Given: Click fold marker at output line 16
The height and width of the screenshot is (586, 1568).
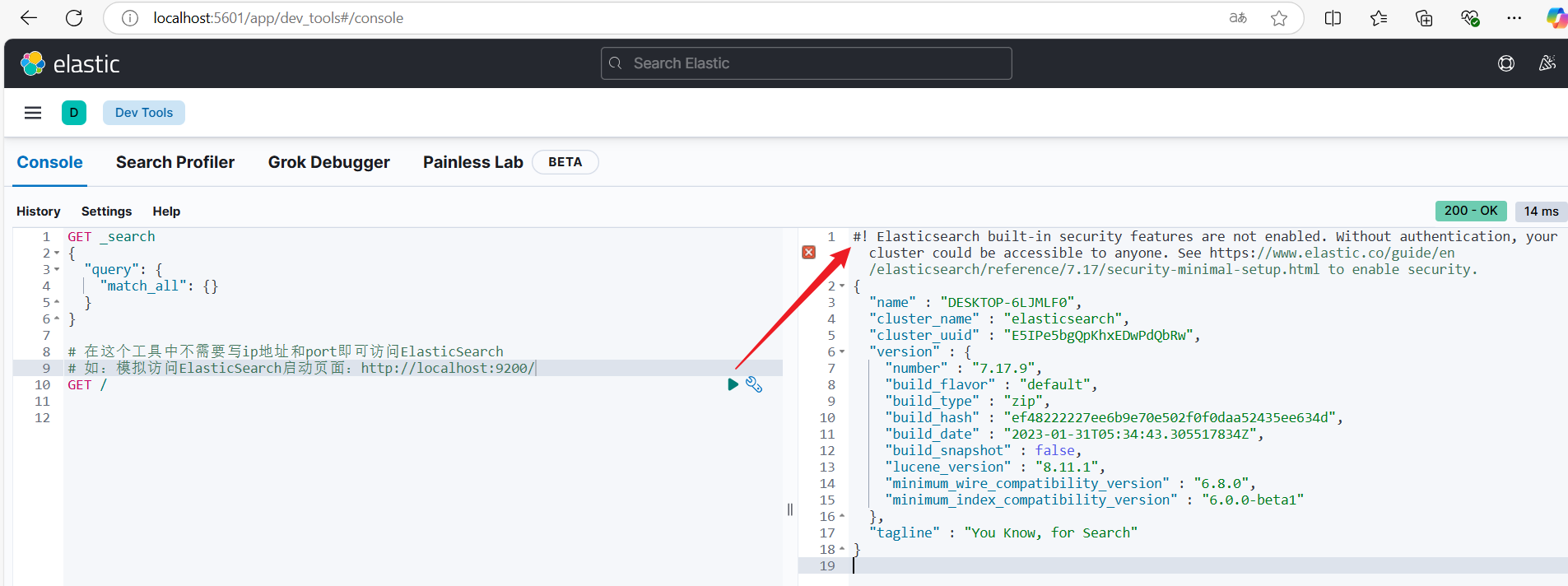Looking at the screenshot, I should (x=842, y=516).
